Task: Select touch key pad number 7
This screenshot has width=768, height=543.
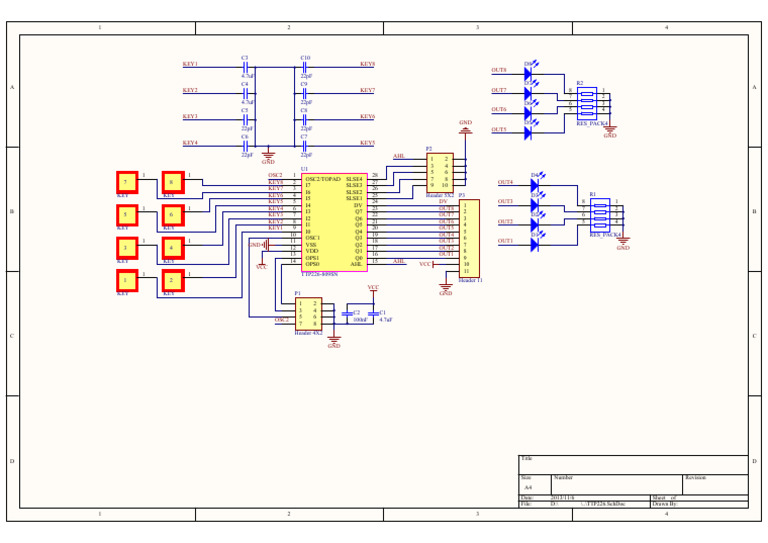Action: tap(127, 183)
